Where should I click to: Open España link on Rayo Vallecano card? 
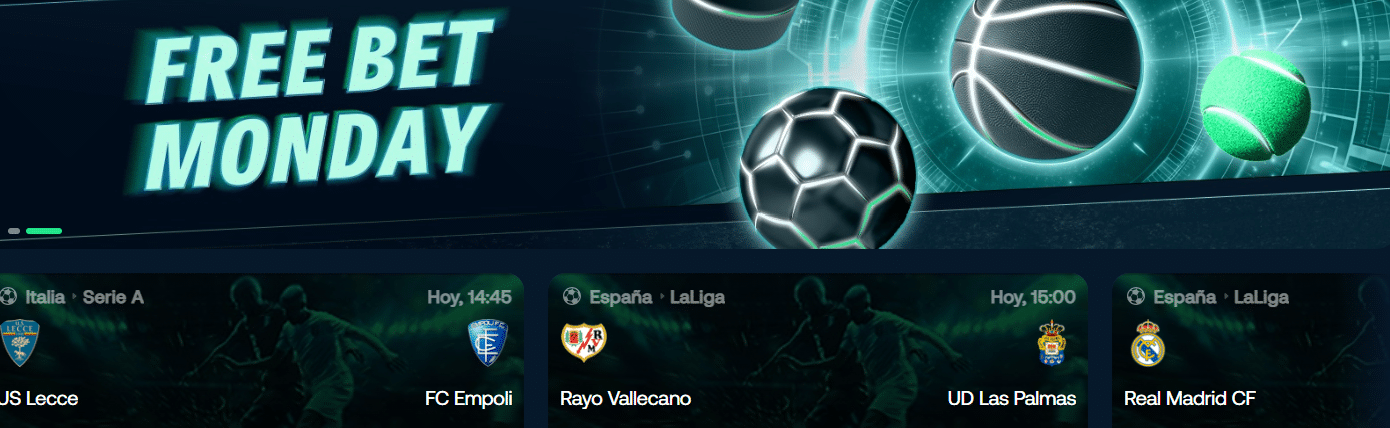[620, 297]
